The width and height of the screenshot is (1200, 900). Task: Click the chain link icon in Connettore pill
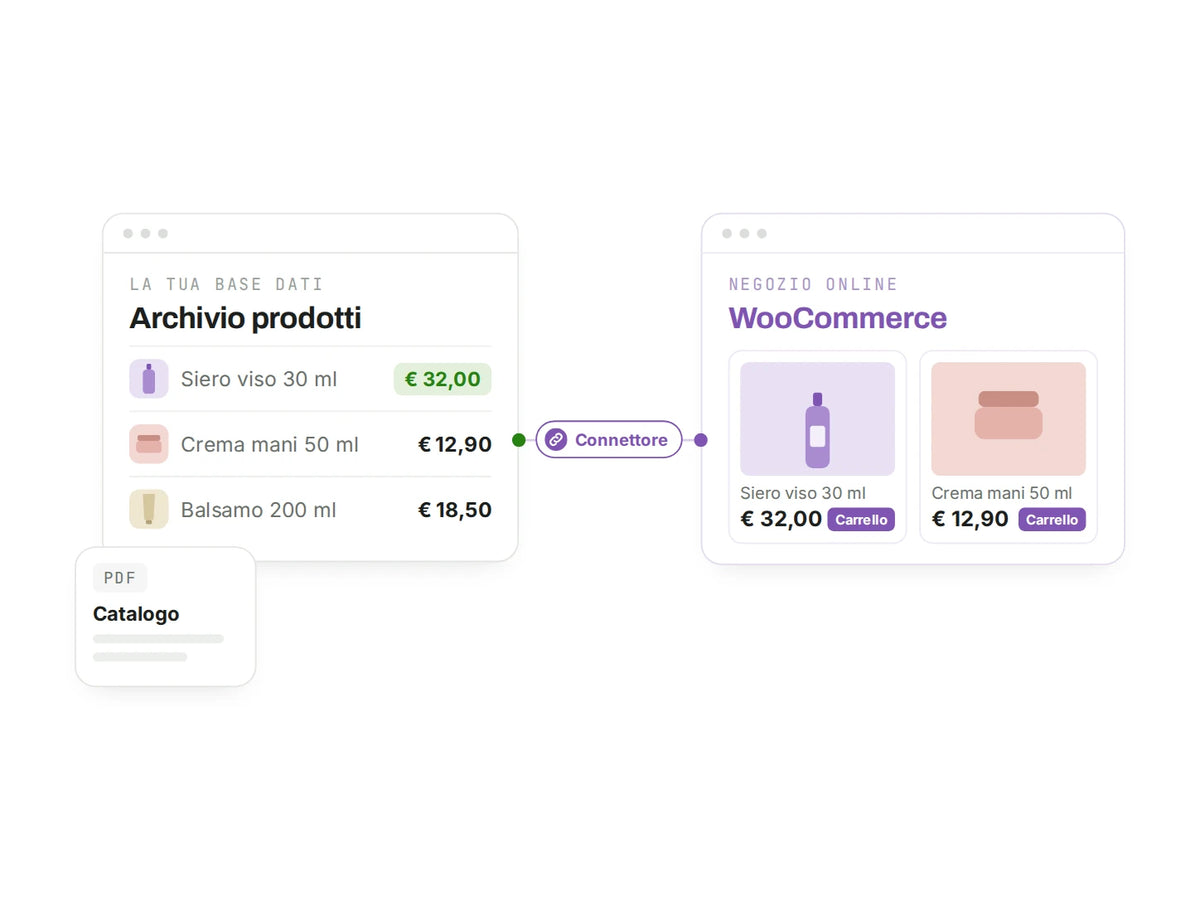coord(556,440)
